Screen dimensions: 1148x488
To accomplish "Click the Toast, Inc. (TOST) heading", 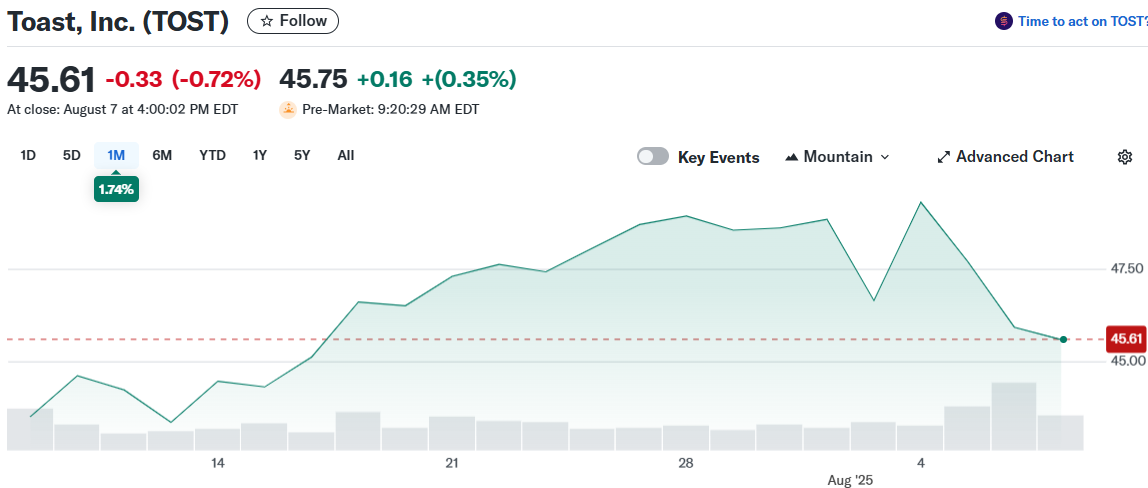I will (118, 22).
